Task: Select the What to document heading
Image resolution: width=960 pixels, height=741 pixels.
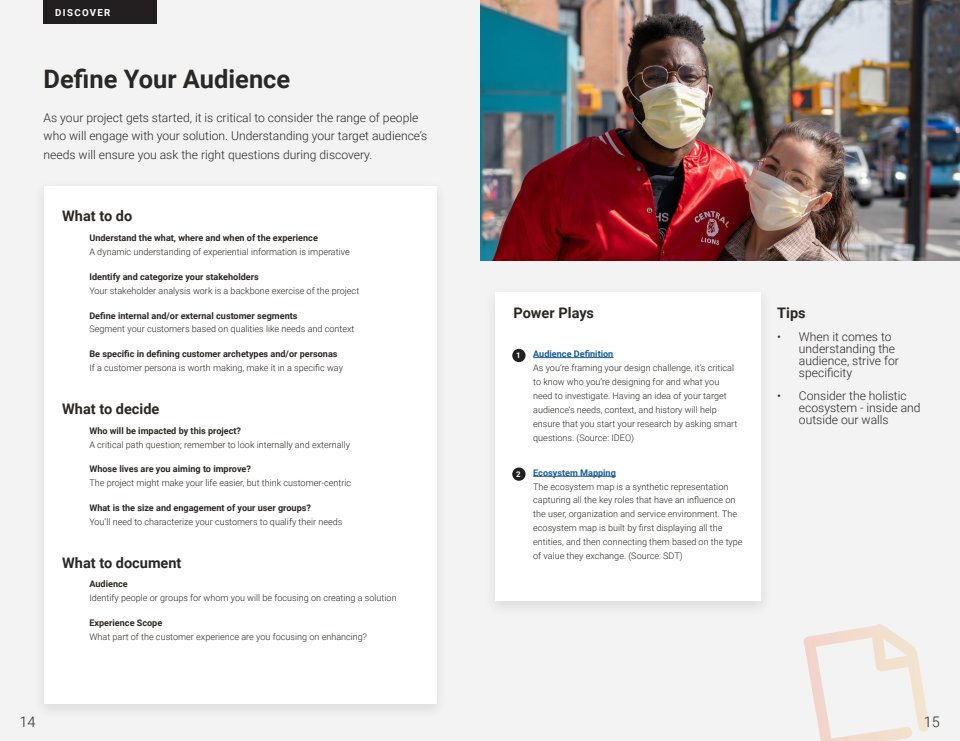Action: [x=121, y=563]
